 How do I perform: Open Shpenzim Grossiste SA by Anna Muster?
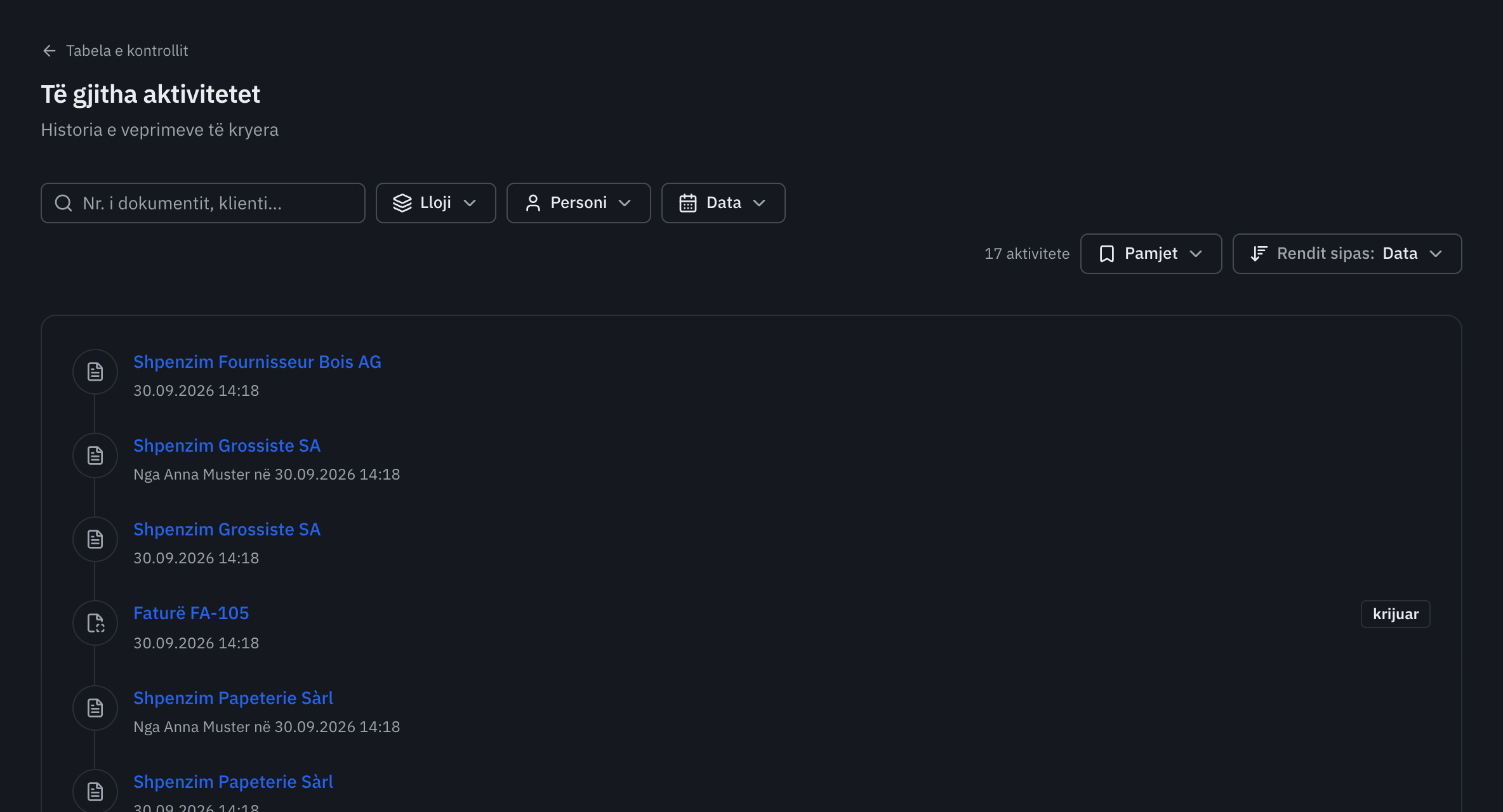(x=227, y=445)
